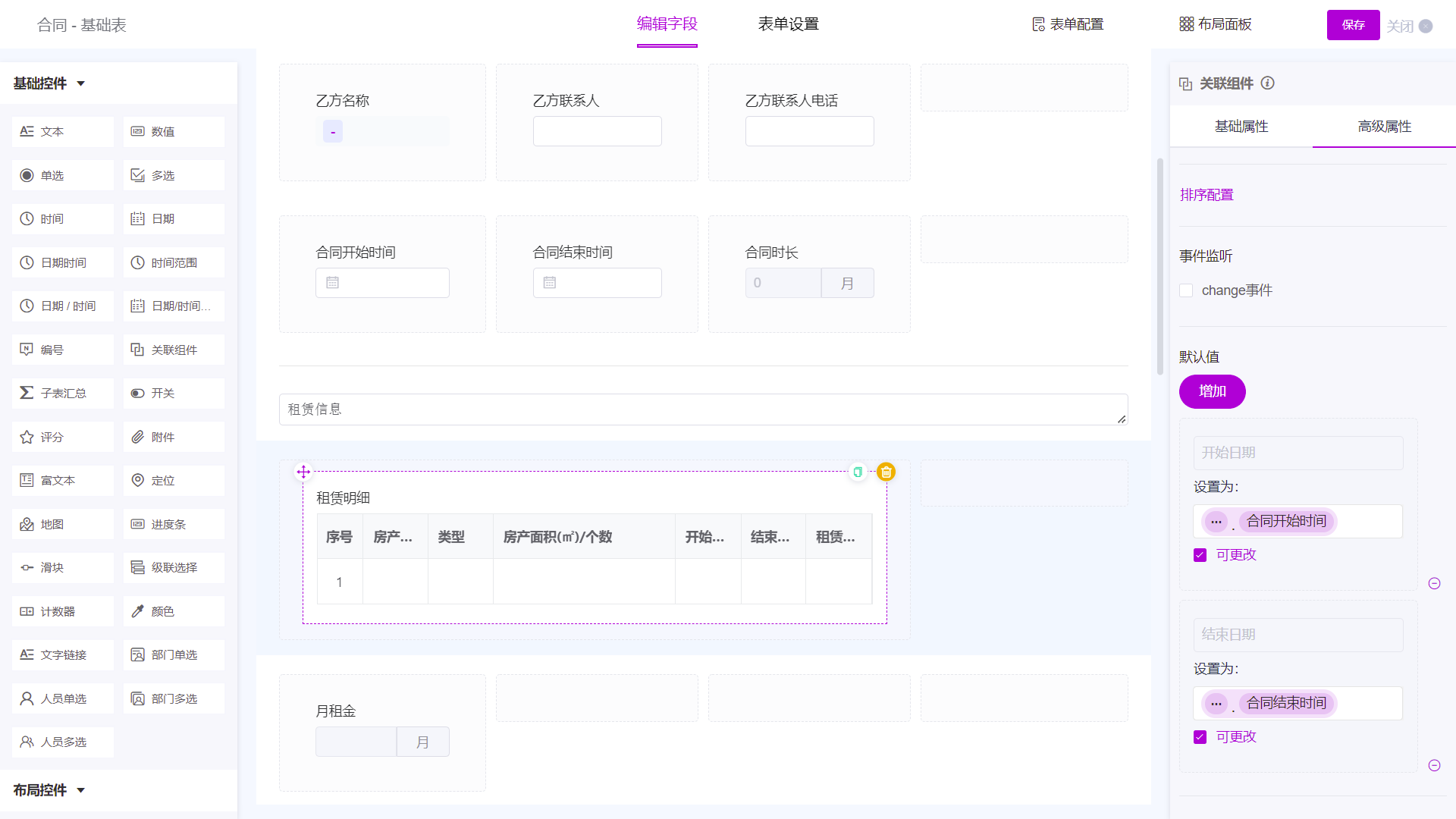Screen dimensions: 1456x819
Task: Open 表单配置
Action: pyautogui.click(x=1068, y=24)
